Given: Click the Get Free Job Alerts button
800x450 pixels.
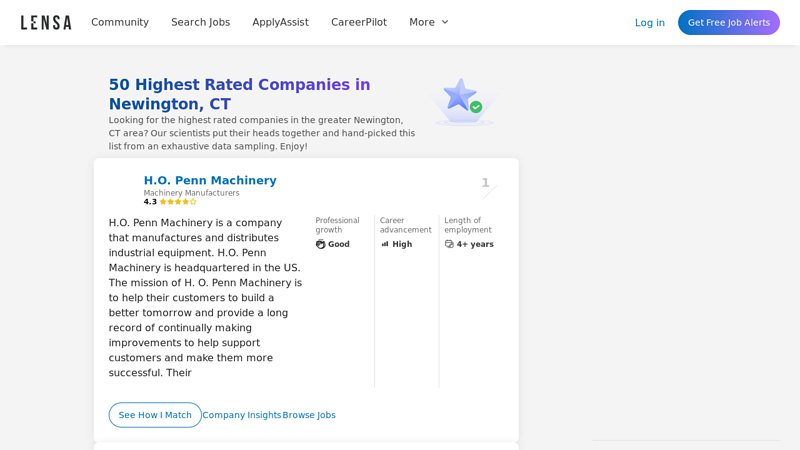Looking at the screenshot, I should (x=729, y=22).
